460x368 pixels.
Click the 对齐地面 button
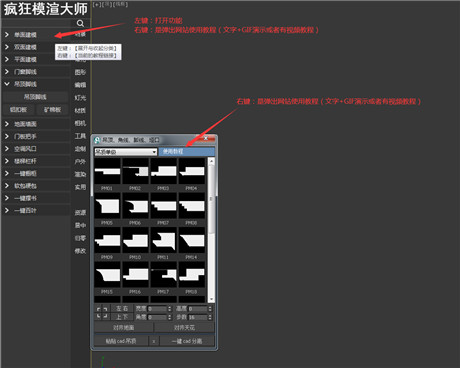click(124, 328)
